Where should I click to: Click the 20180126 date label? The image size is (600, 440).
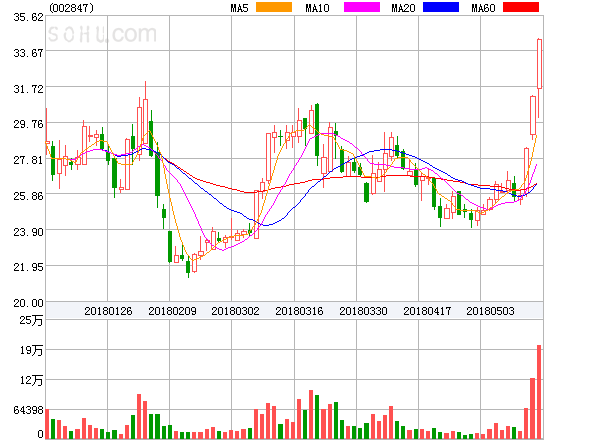click(x=108, y=311)
